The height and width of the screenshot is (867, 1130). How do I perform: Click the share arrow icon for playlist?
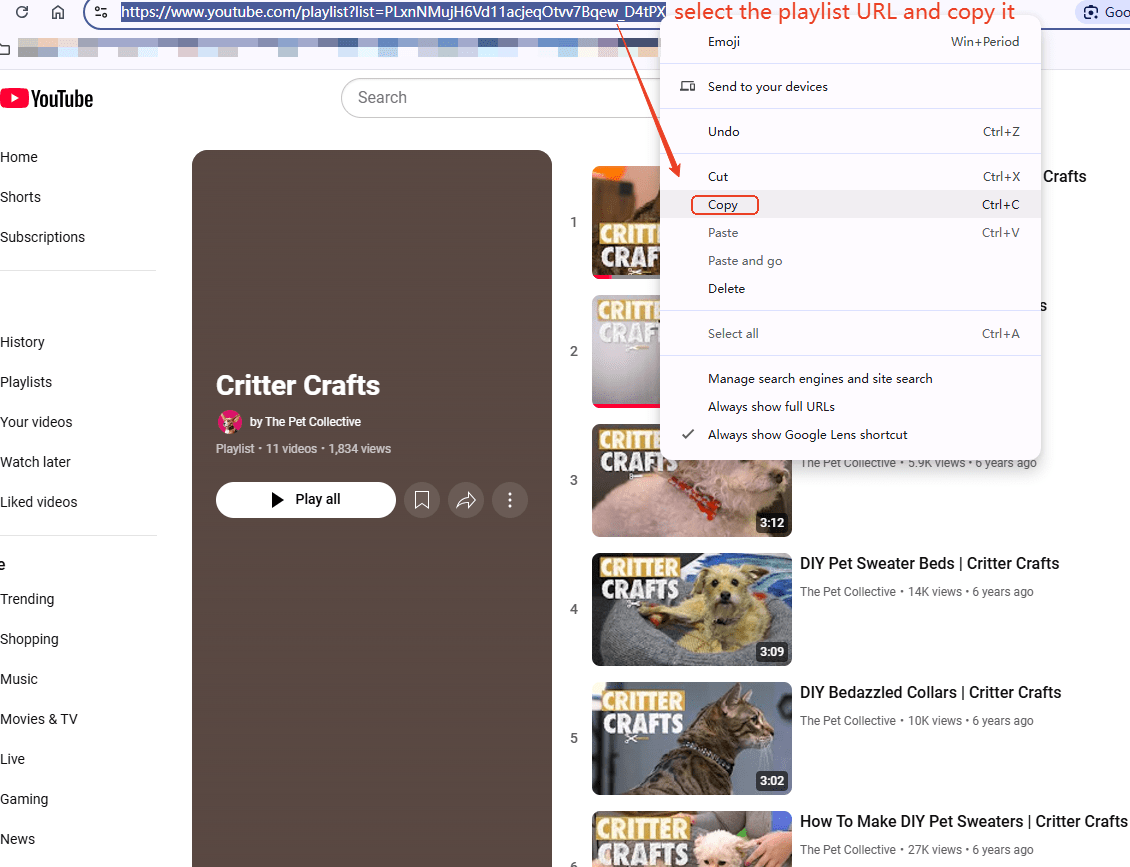466,500
